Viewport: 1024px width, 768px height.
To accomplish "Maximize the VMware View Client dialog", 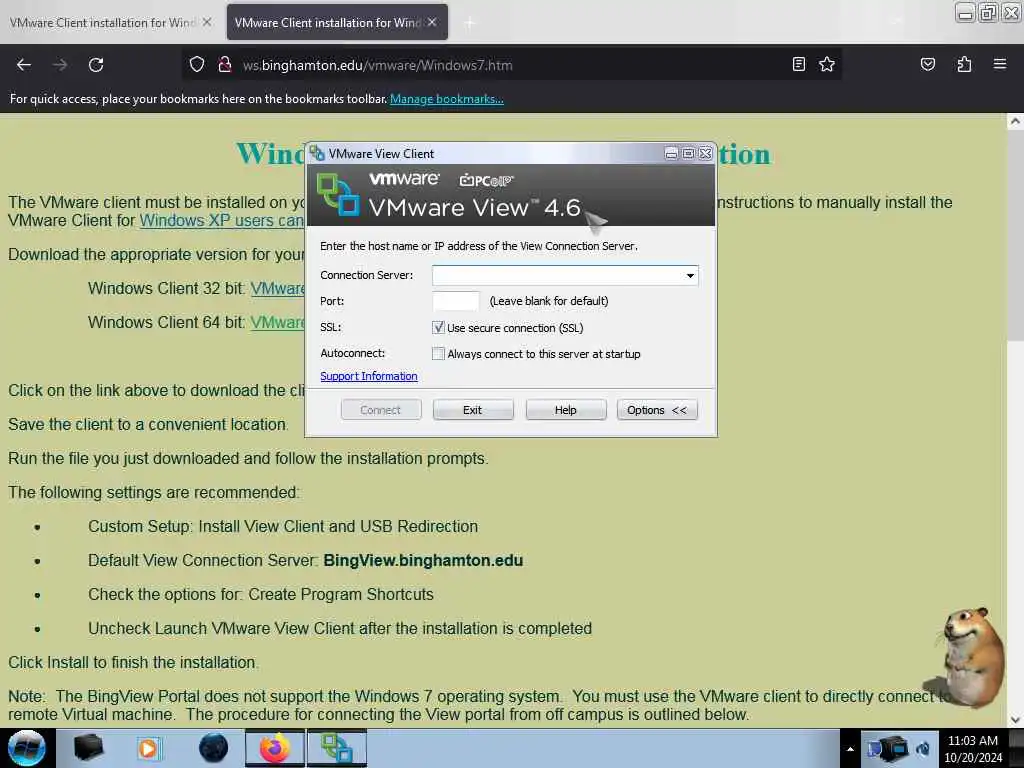I will pos(688,153).
